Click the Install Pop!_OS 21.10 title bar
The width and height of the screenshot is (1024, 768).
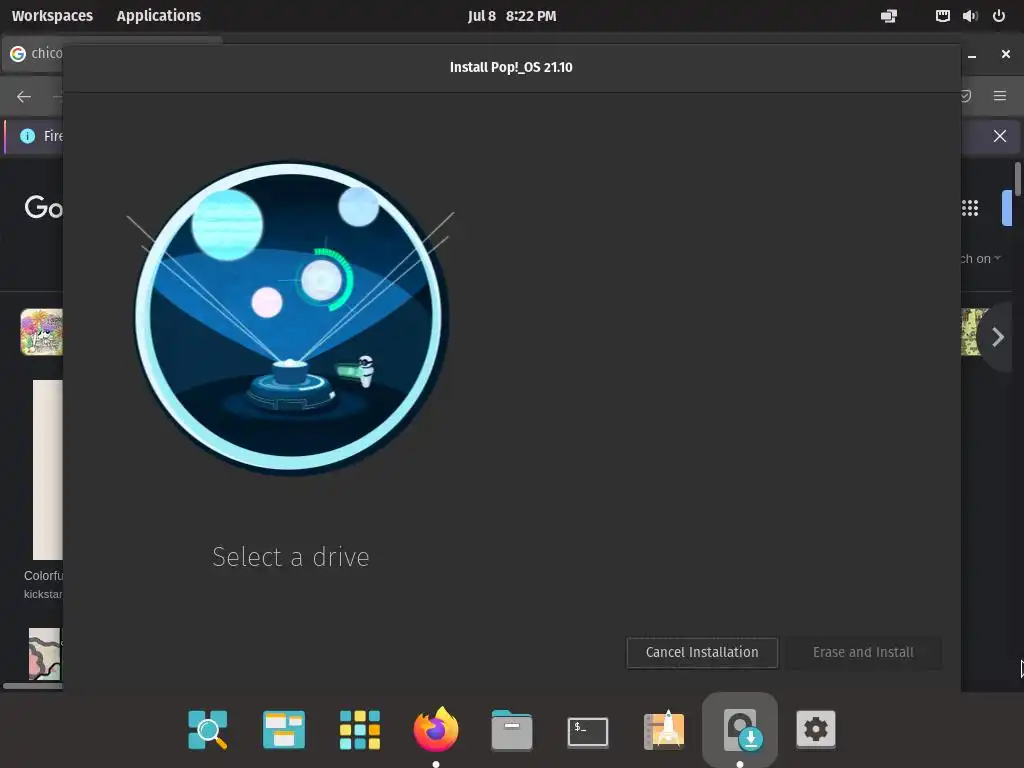pyautogui.click(x=511, y=67)
